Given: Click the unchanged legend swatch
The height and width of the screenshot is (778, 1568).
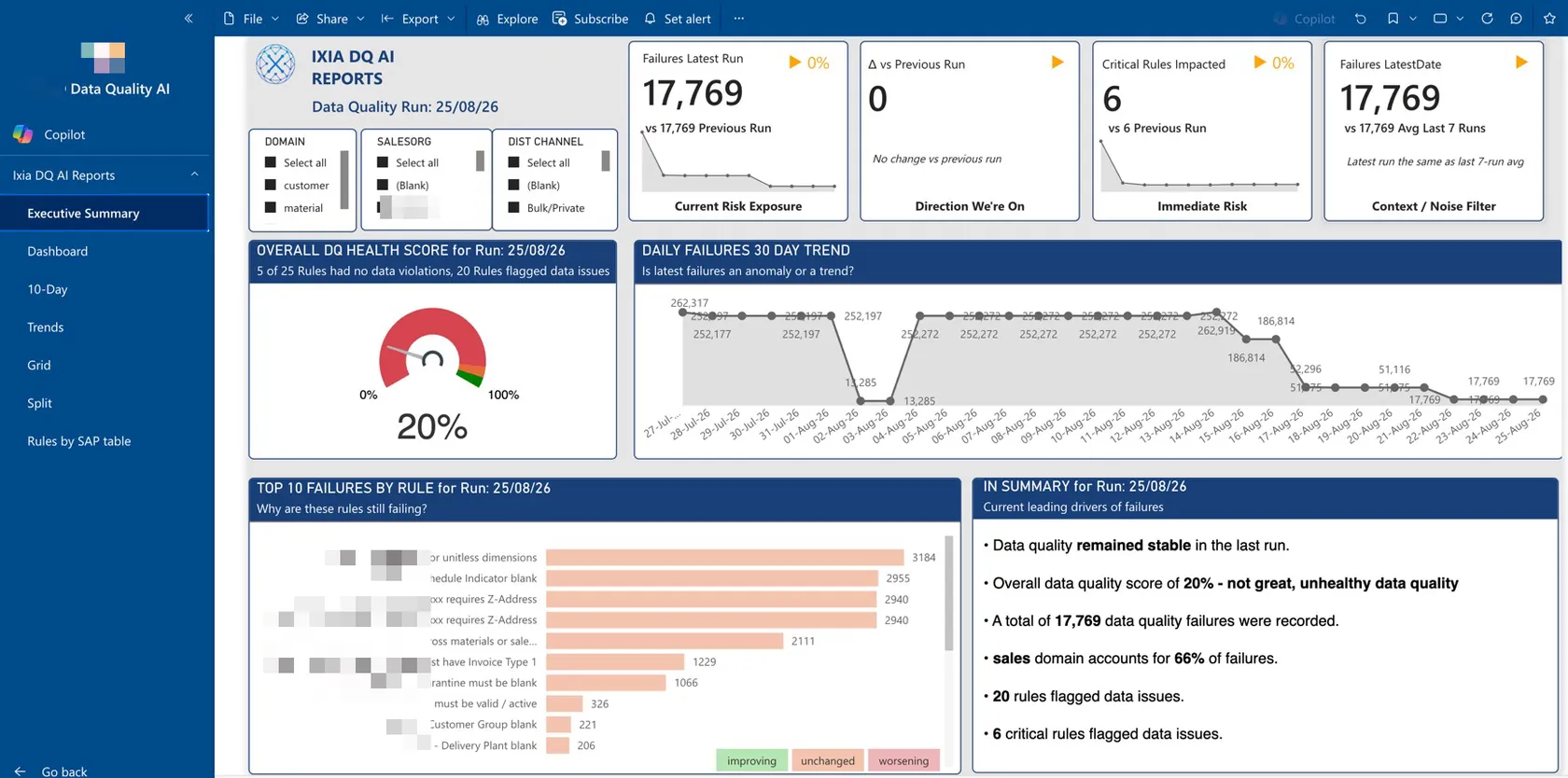Looking at the screenshot, I should click(828, 760).
